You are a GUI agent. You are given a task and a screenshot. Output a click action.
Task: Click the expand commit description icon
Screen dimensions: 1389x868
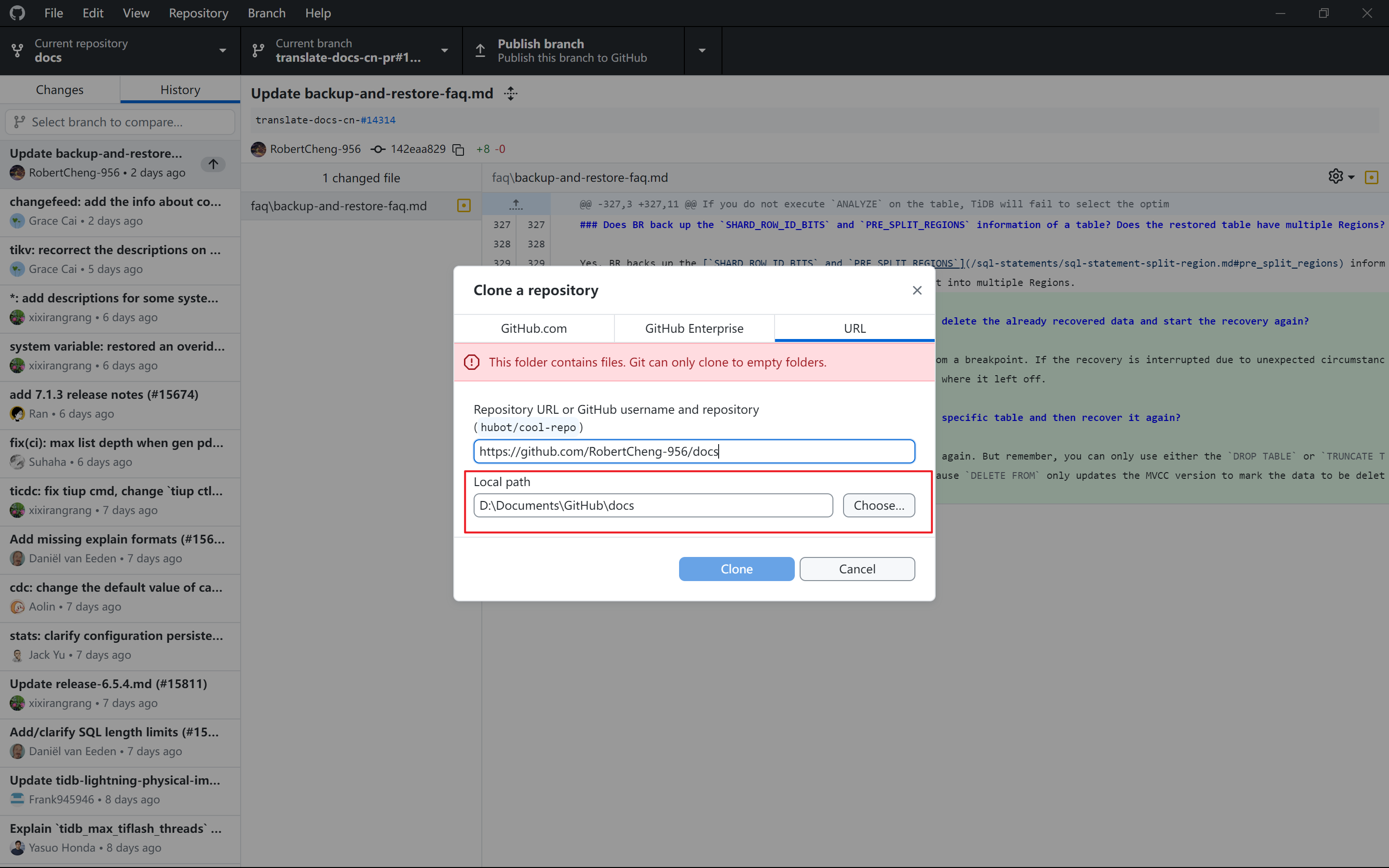511,94
